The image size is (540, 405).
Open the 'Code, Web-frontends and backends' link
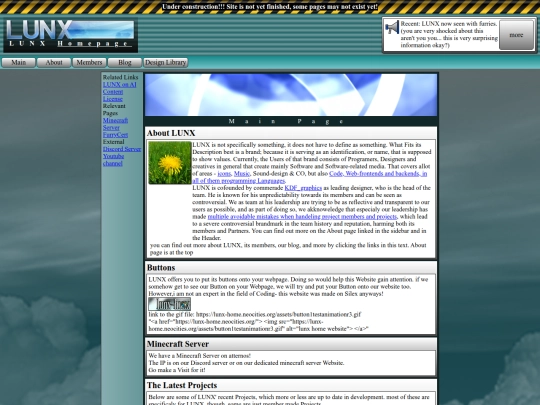point(310,177)
